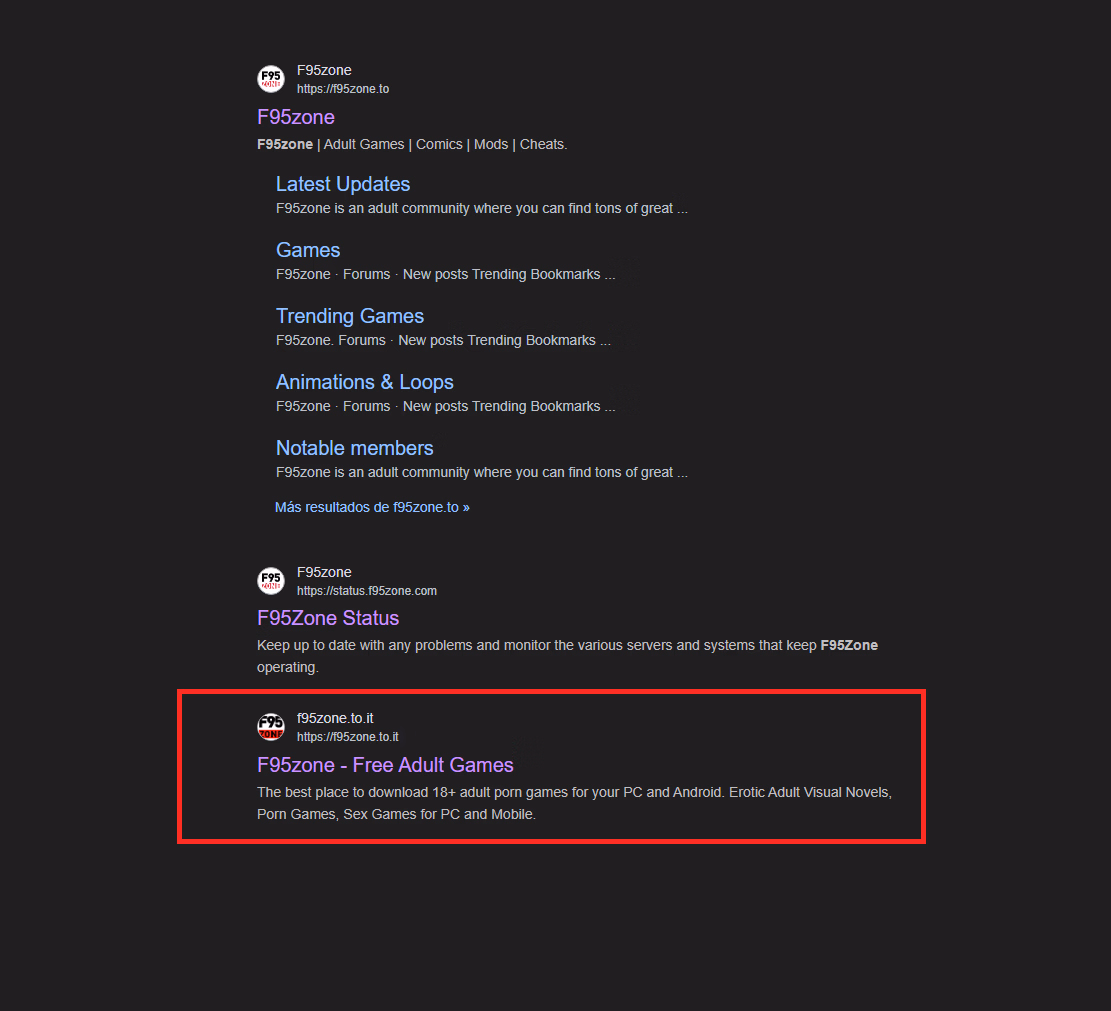Image resolution: width=1111 pixels, height=1011 pixels.
Task: Click the Adult Games Comics Mods snippet
Action: [412, 145]
